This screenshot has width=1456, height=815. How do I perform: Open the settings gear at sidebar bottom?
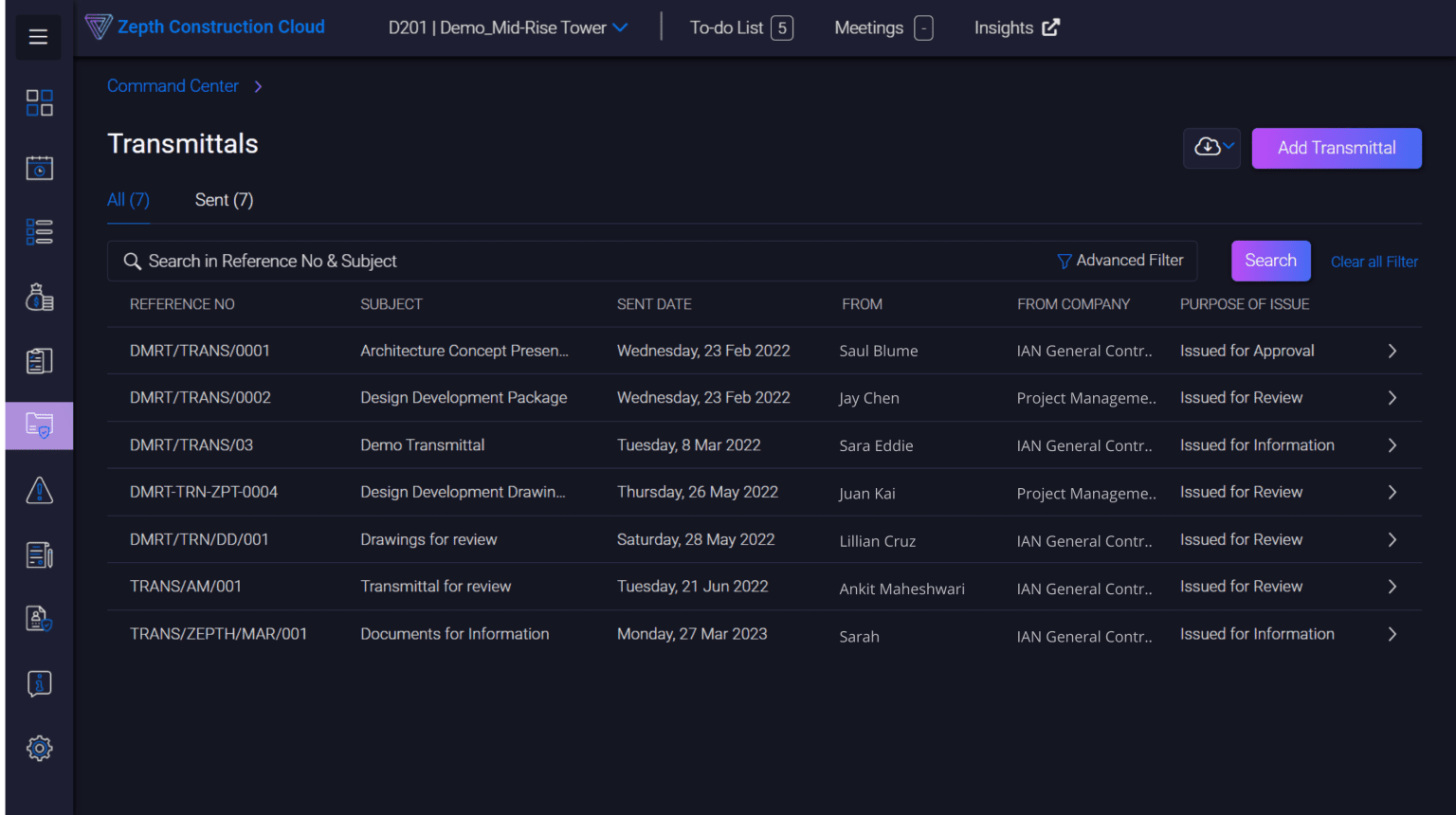pyautogui.click(x=39, y=748)
